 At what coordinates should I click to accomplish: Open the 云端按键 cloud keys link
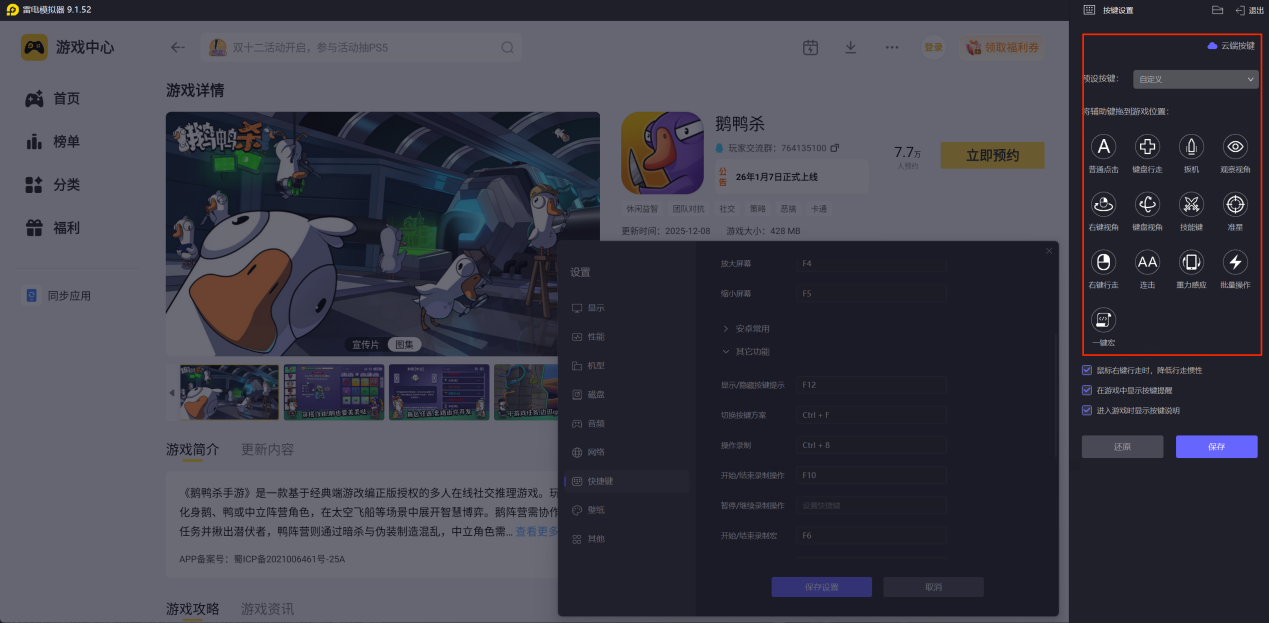tap(1231, 46)
